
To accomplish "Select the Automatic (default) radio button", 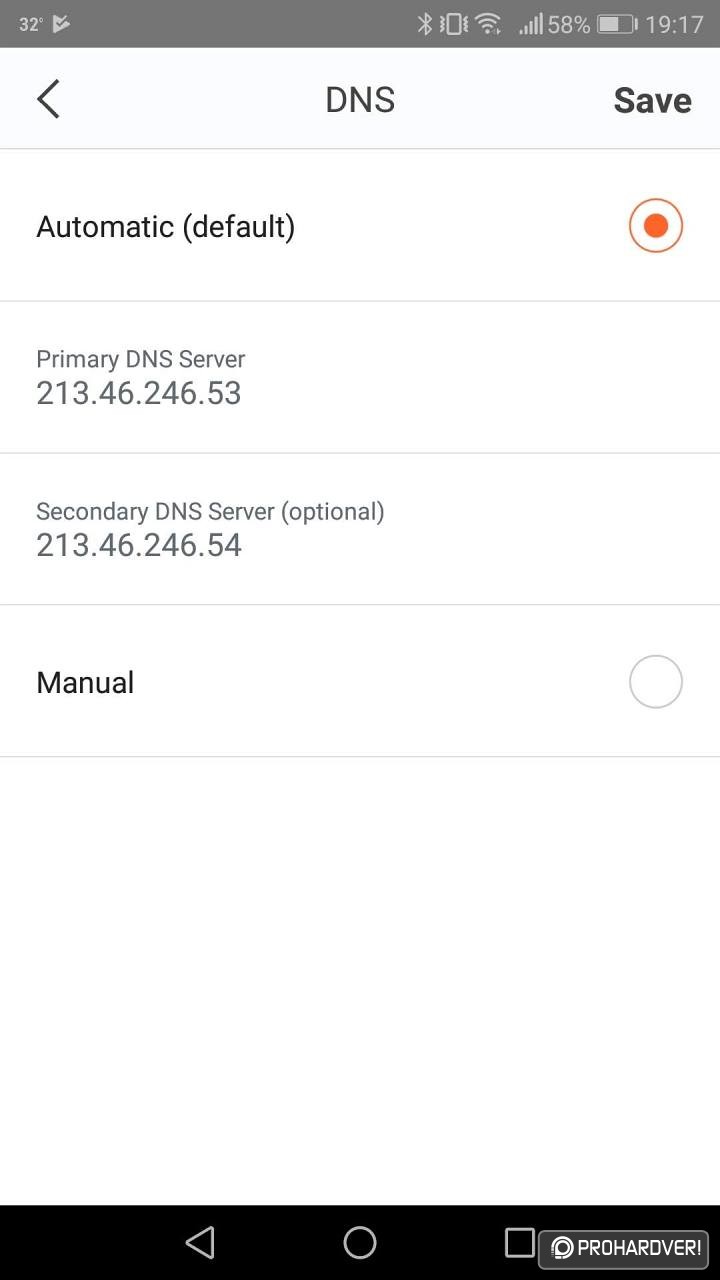I will pyautogui.click(x=656, y=226).
